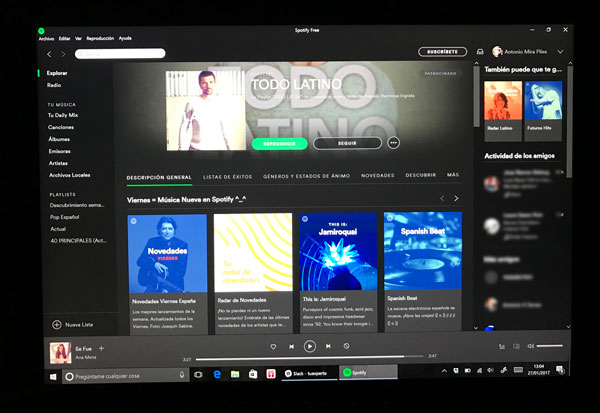The height and width of the screenshot is (413, 600).
Task: Open Álbumes in Tu Música
Action: [59, 139]
